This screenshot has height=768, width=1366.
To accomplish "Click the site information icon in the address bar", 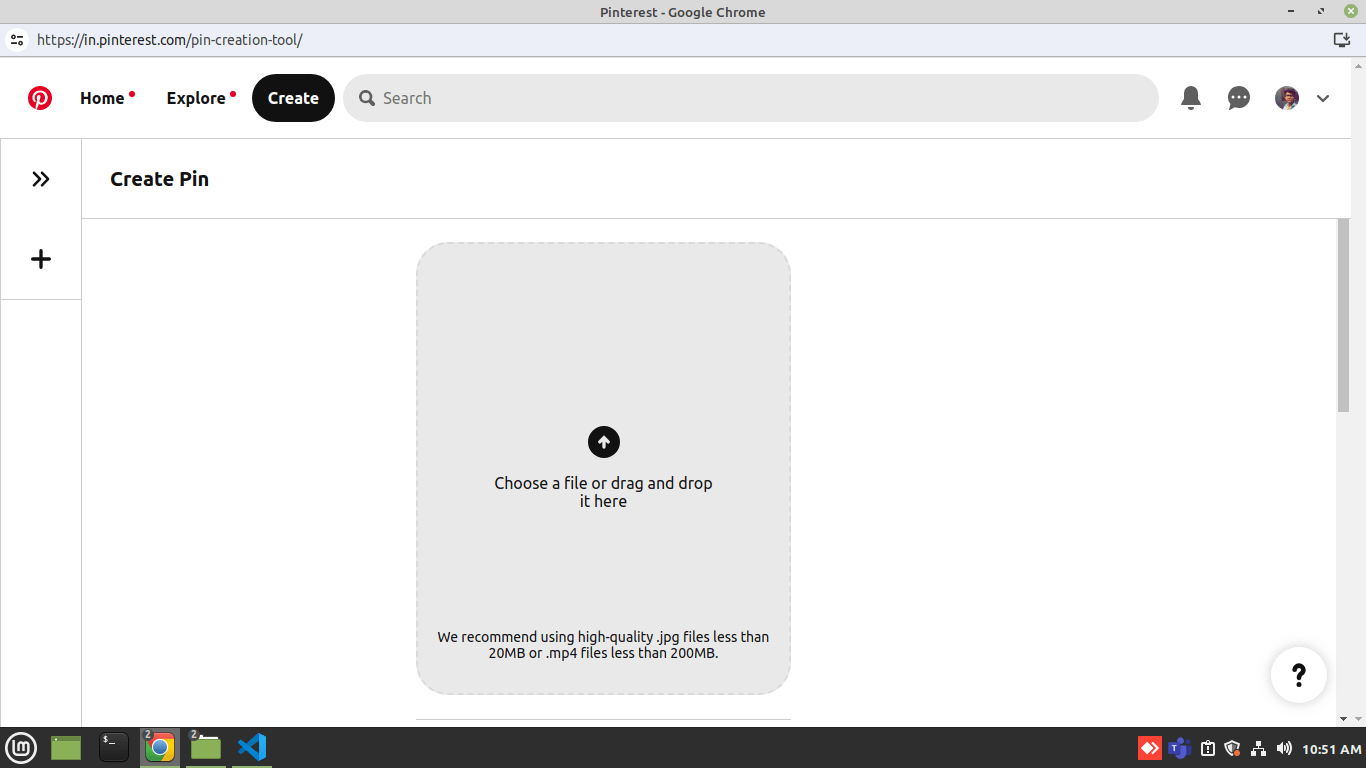I will pos(15,41).
